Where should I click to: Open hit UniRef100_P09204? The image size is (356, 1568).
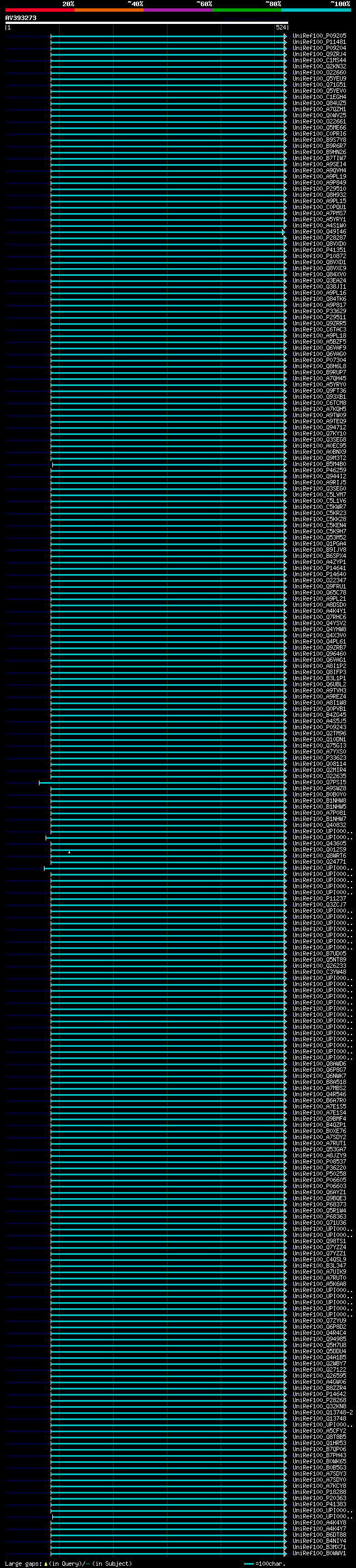319,48
